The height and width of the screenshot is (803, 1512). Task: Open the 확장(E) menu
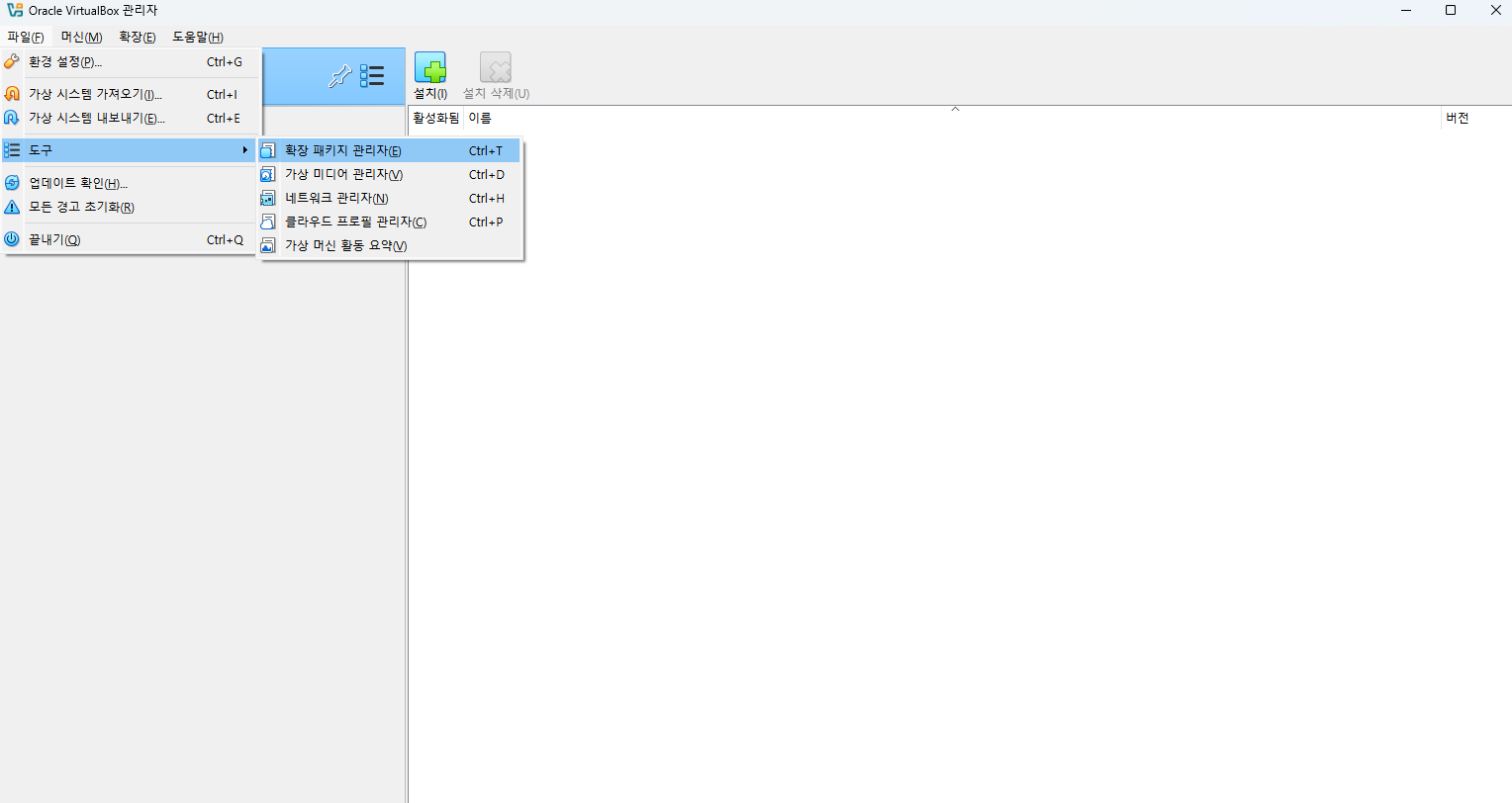click(137, 37)
